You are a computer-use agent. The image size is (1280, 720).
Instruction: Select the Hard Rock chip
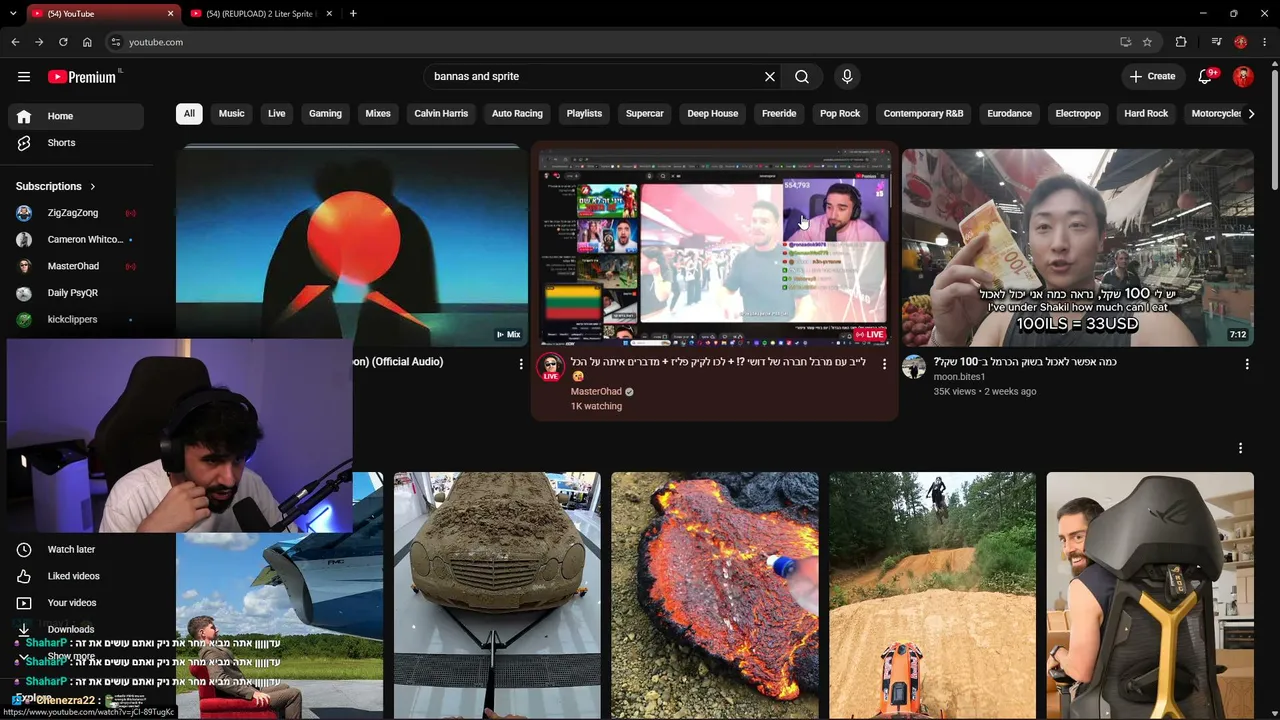[1146, 114]
